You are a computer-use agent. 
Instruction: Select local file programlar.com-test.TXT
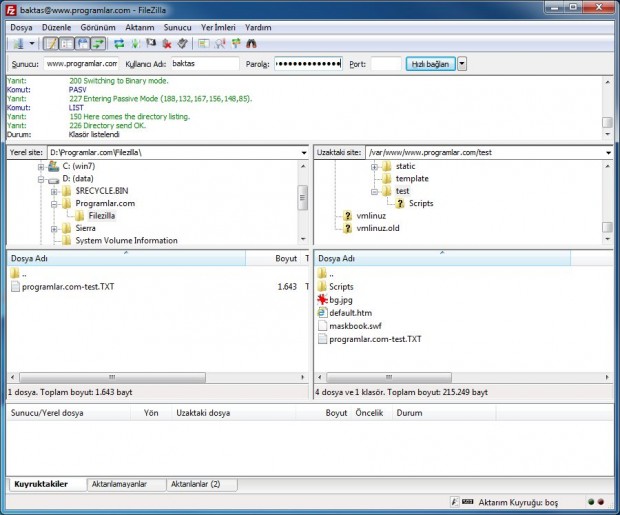pyautogui.click(x=68, y=287)
